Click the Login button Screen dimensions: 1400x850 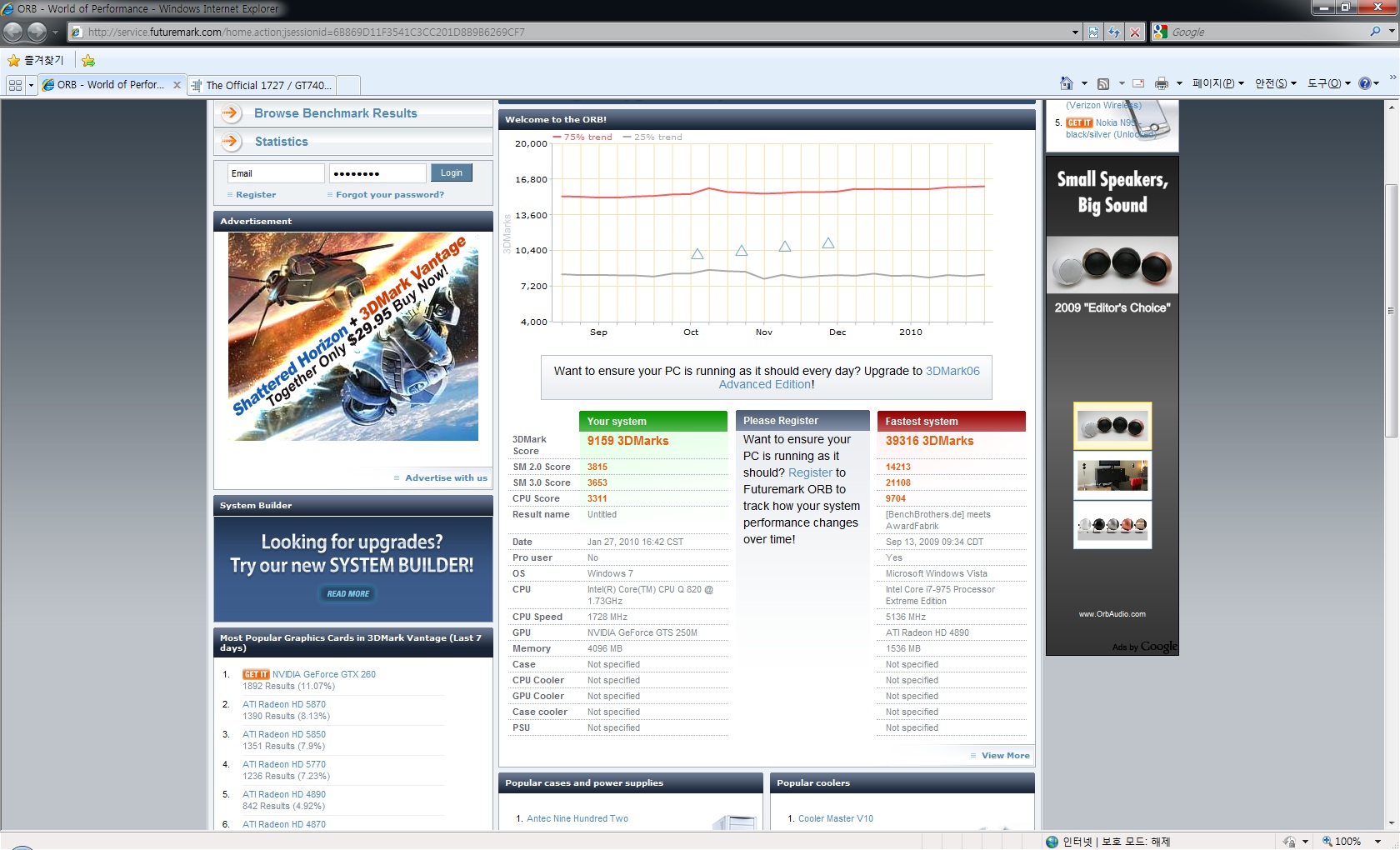click(x=452, y=172)
